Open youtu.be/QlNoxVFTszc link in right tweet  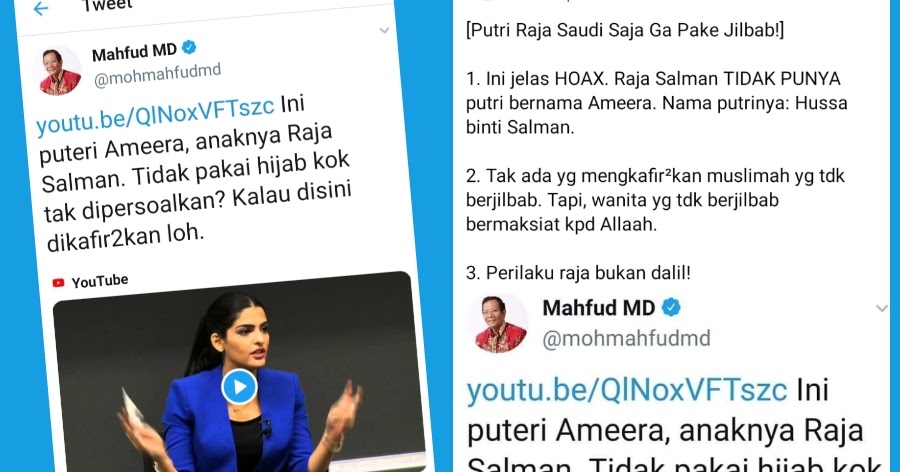point(626,390)
